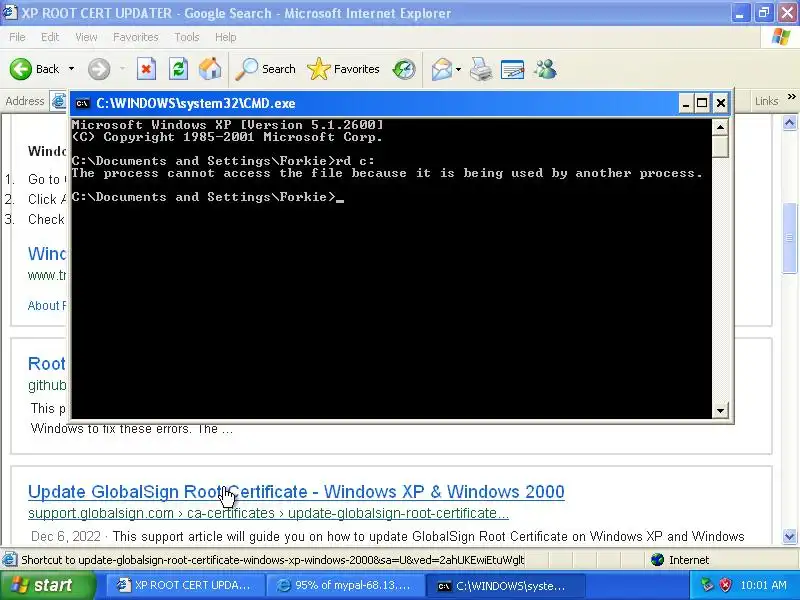Click CMD window scroll down arrow
The image size is (800, 600).
720,410
